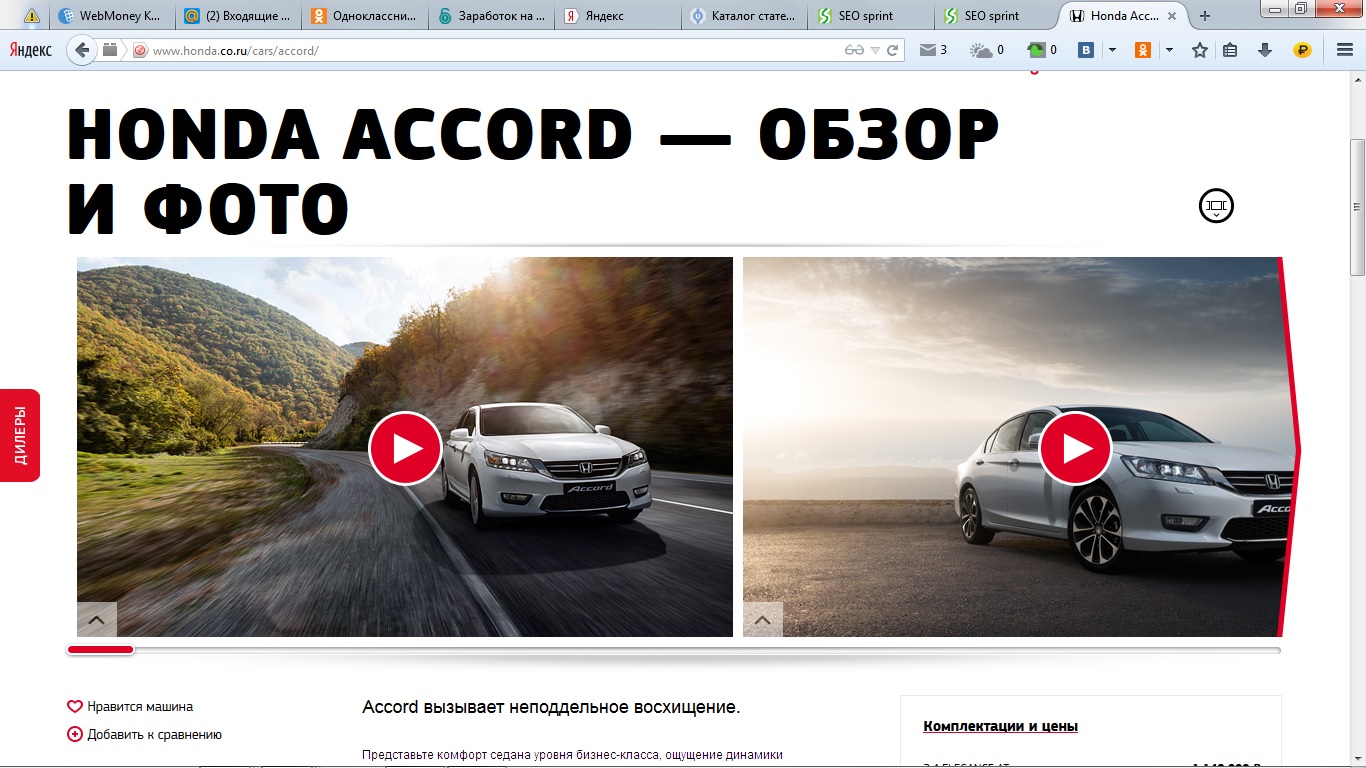
Task: Switch to the Каталог стате... tab
Action: [x=746, y=16]
